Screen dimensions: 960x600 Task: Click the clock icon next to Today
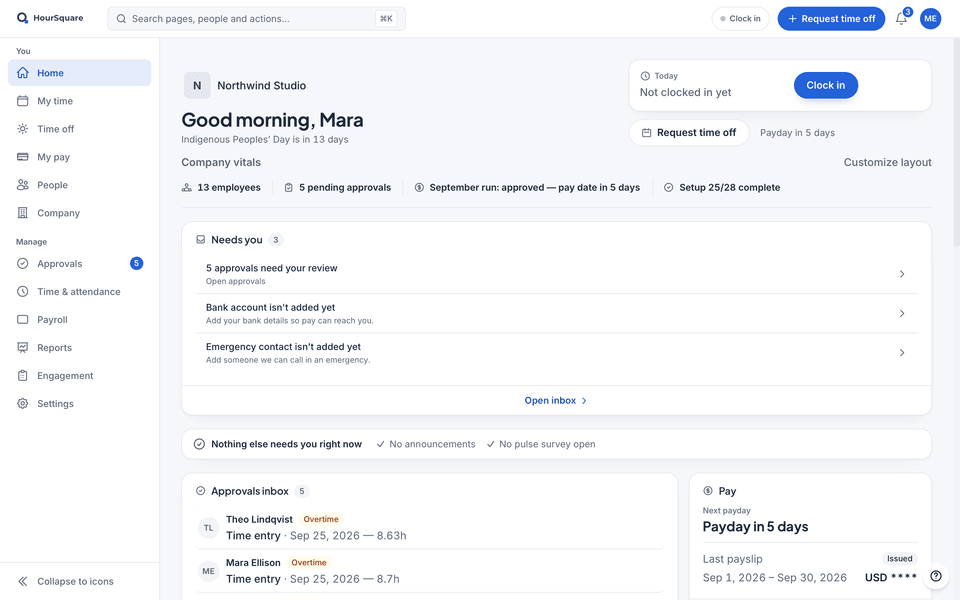pos(645,76)
